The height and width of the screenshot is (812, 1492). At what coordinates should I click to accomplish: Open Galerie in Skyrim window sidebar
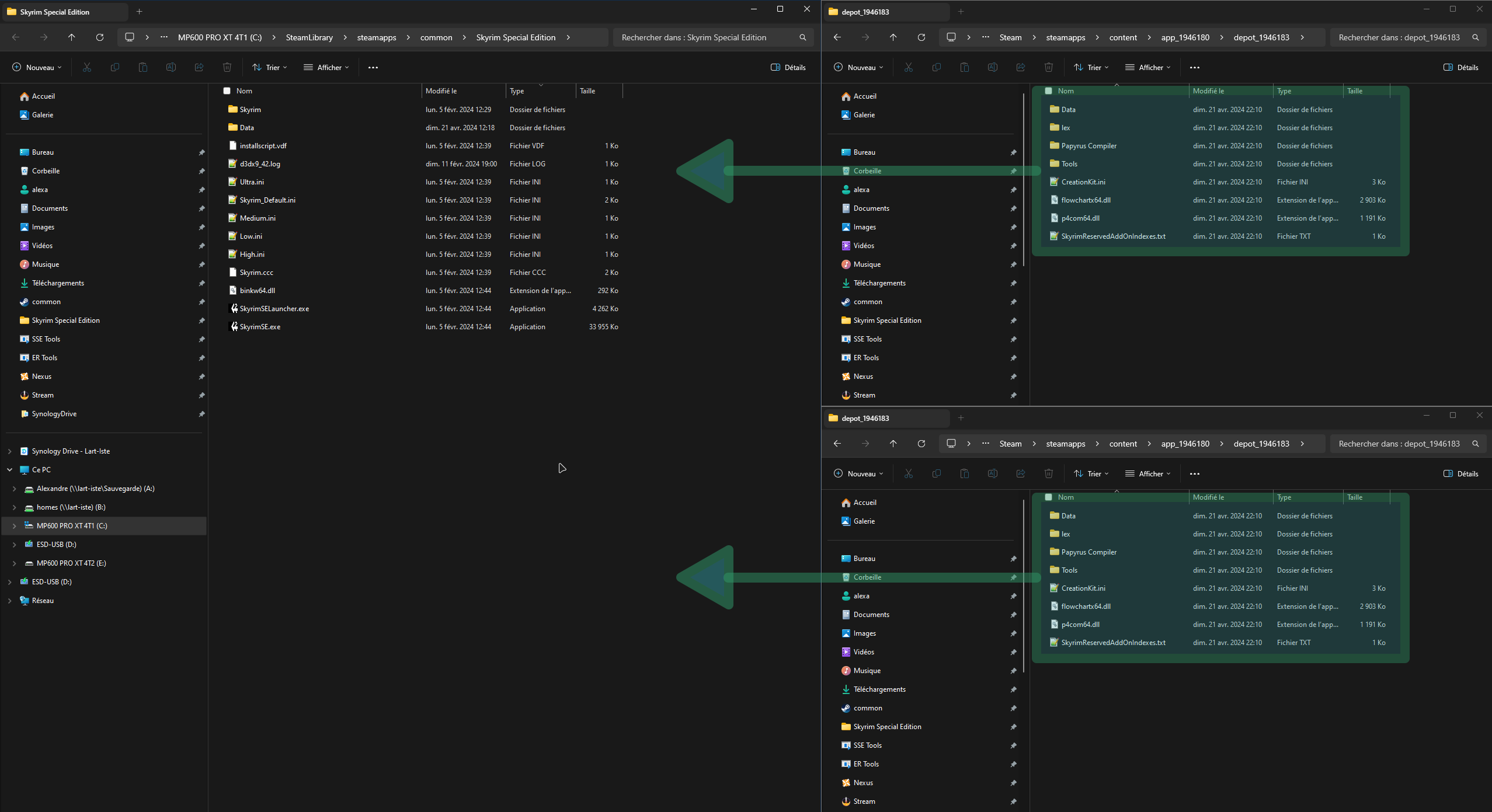43,115
